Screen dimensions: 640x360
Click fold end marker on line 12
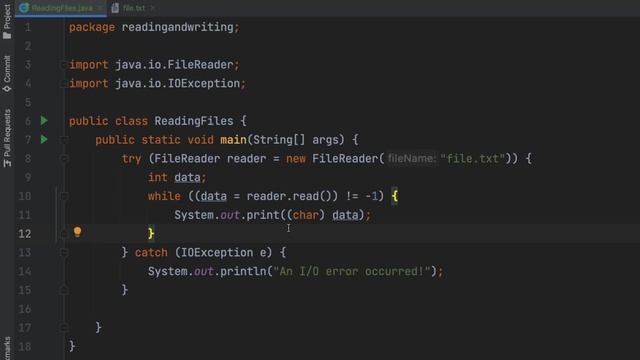click(x=64, y=234)
